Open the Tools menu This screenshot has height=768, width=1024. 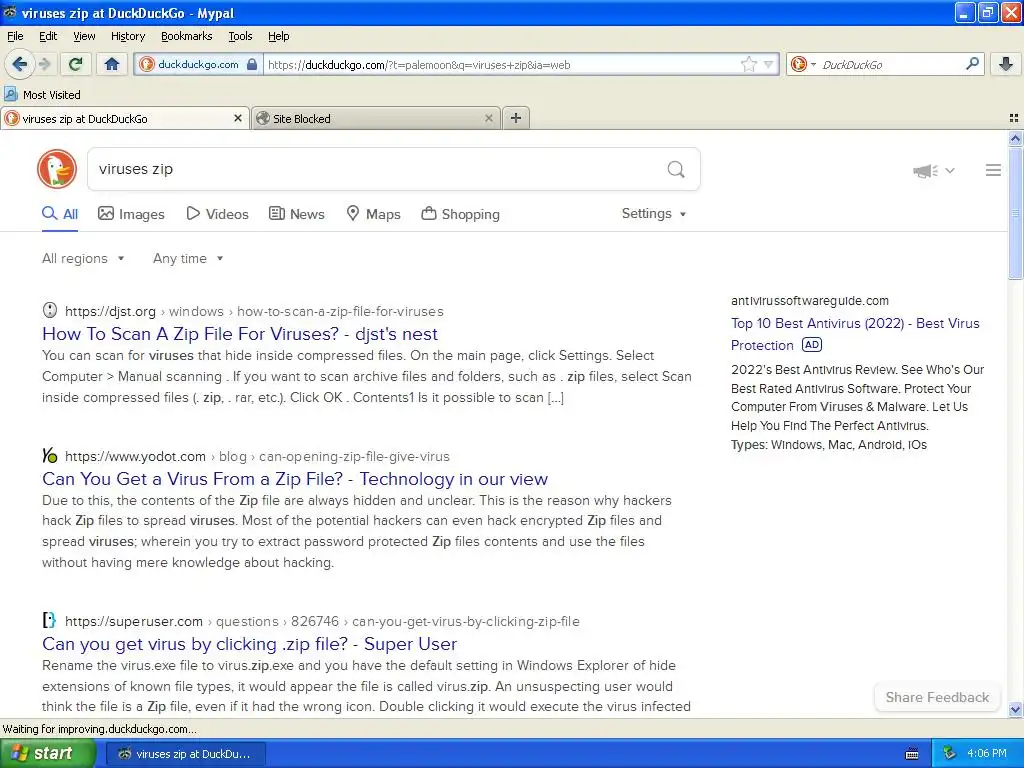(240, 37)
